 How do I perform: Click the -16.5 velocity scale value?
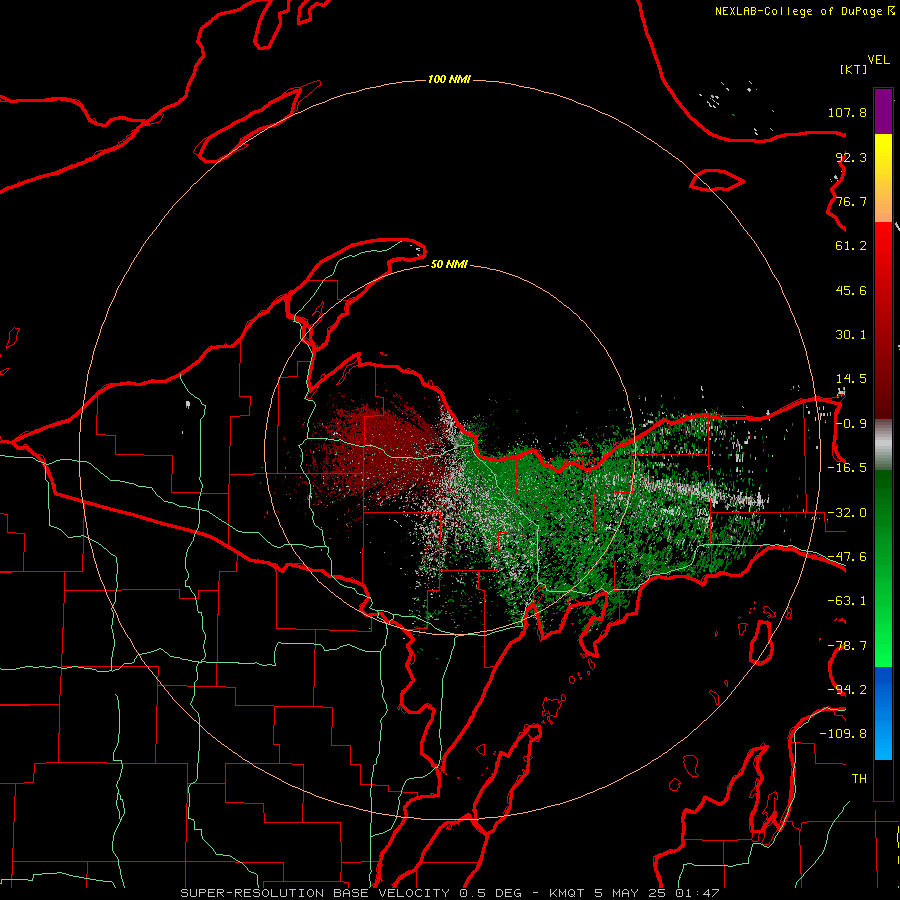coord(847,468)
